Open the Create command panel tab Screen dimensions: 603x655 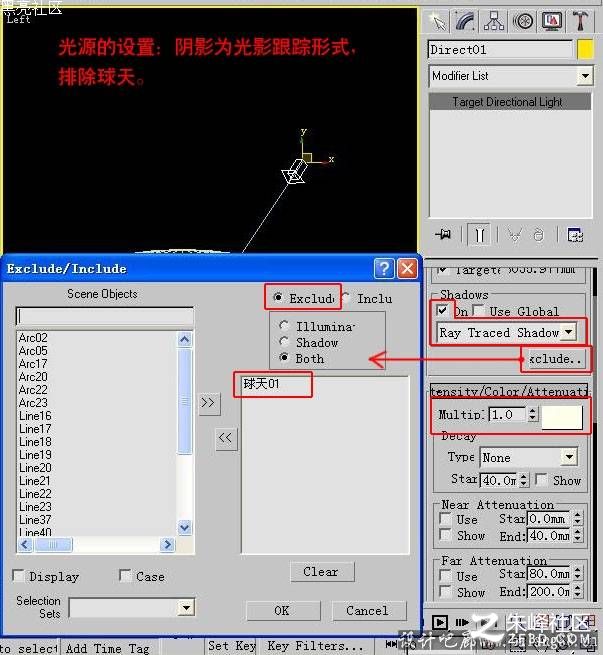tap(438, 21)
